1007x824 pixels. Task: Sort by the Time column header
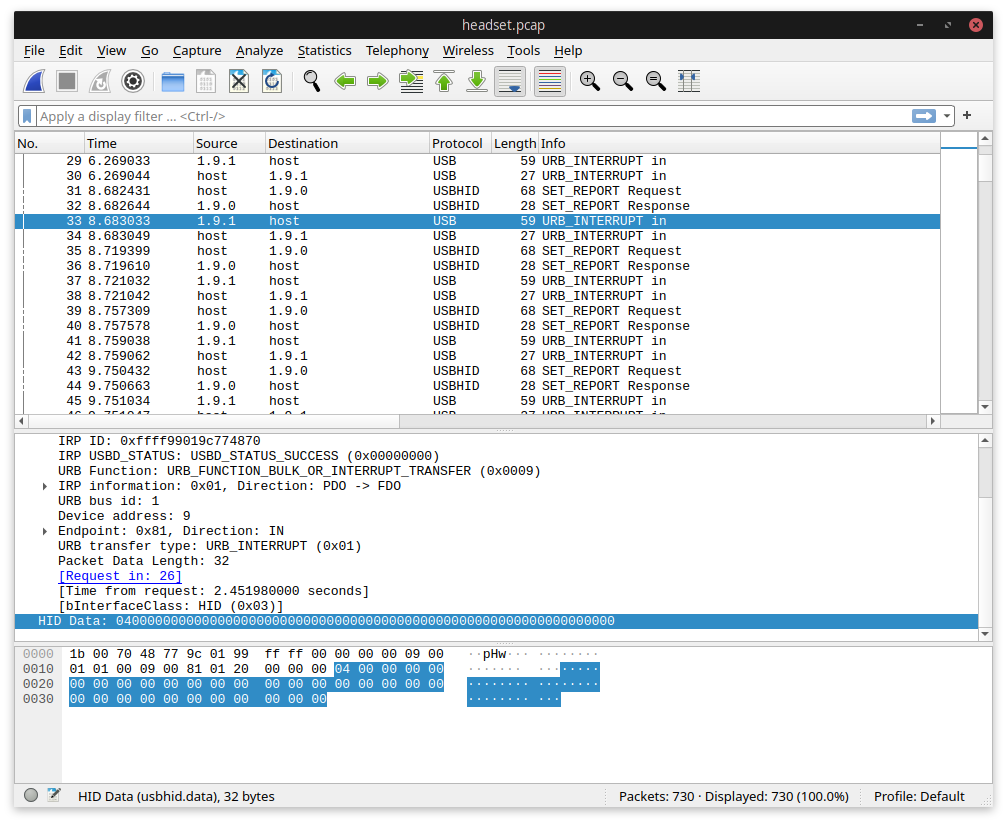point(138,143)
